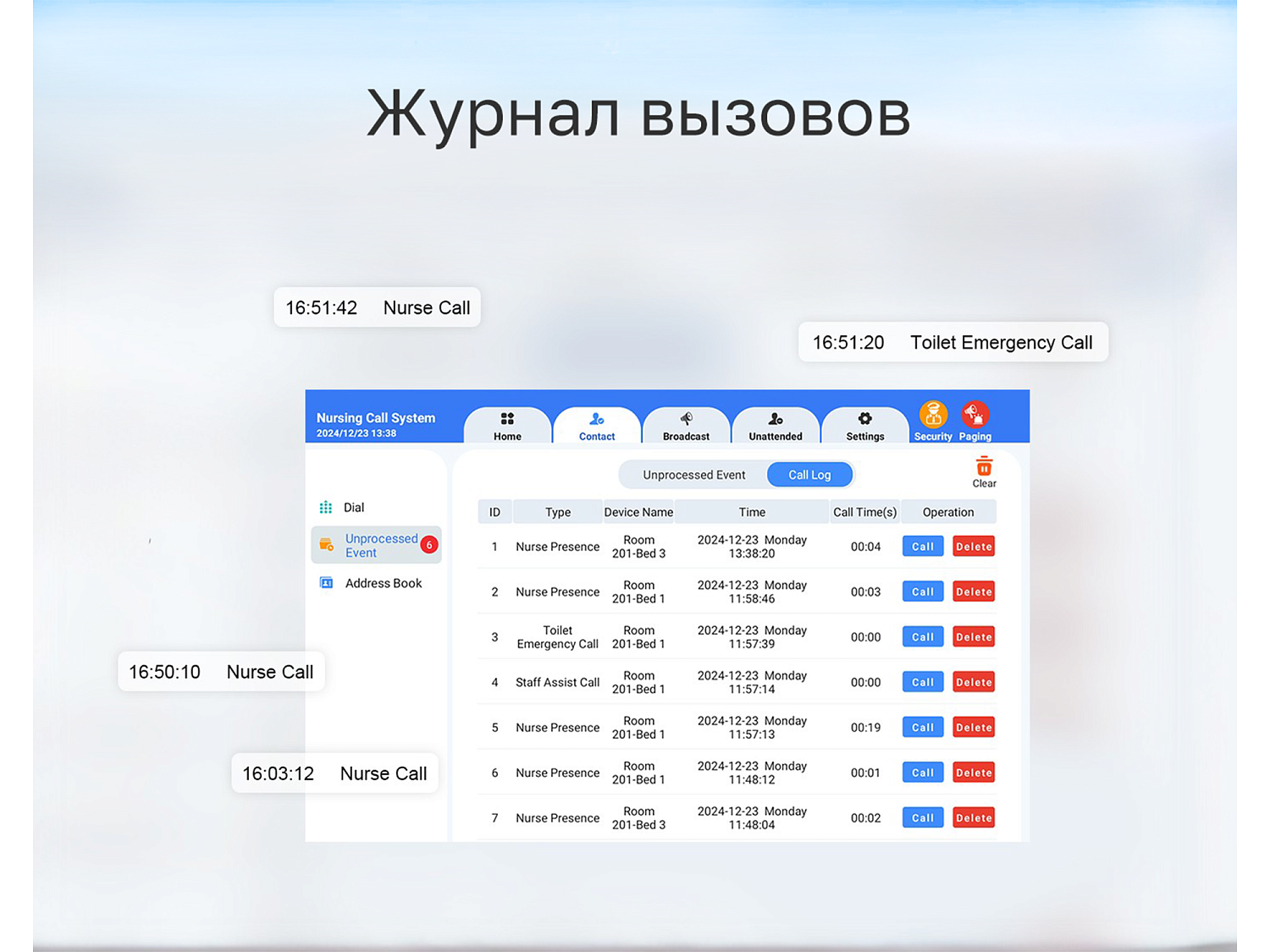Screen dimensions: 1270x952
Task: Select the Address Book icon
Action: coord(326,583)
